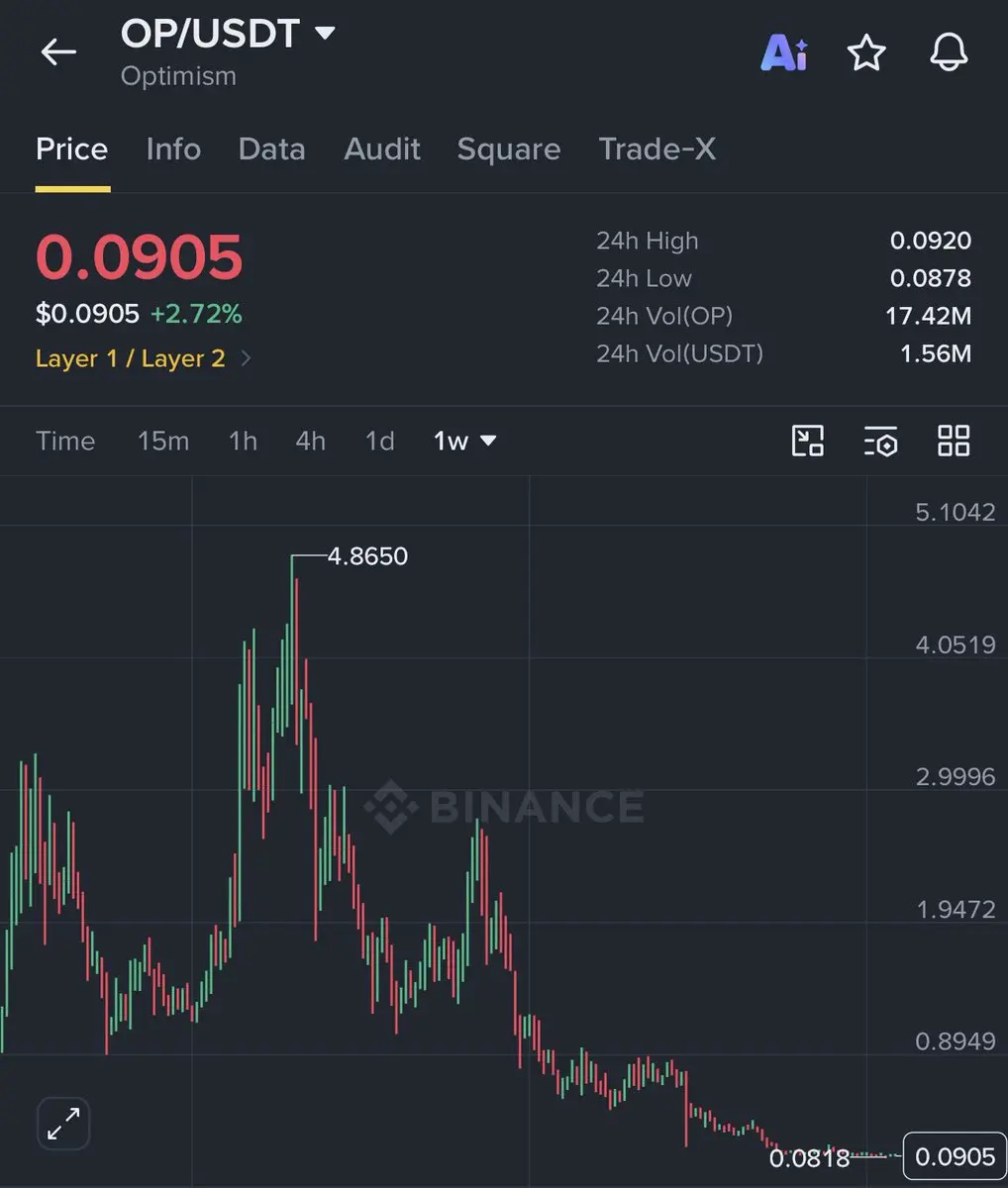The width and height of the screenshot is (1008, 1188).
Task: Set a price alert bell
Action: coord(949,52)
